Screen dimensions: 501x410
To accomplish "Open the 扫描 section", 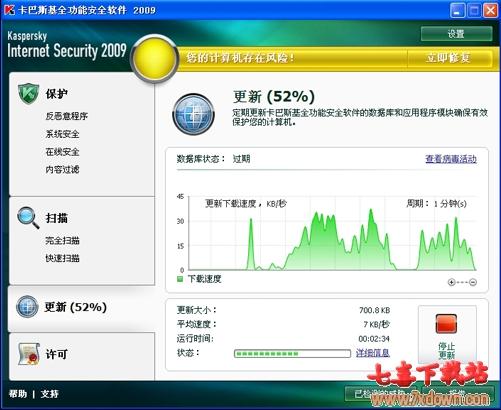I will coord(57,218).
